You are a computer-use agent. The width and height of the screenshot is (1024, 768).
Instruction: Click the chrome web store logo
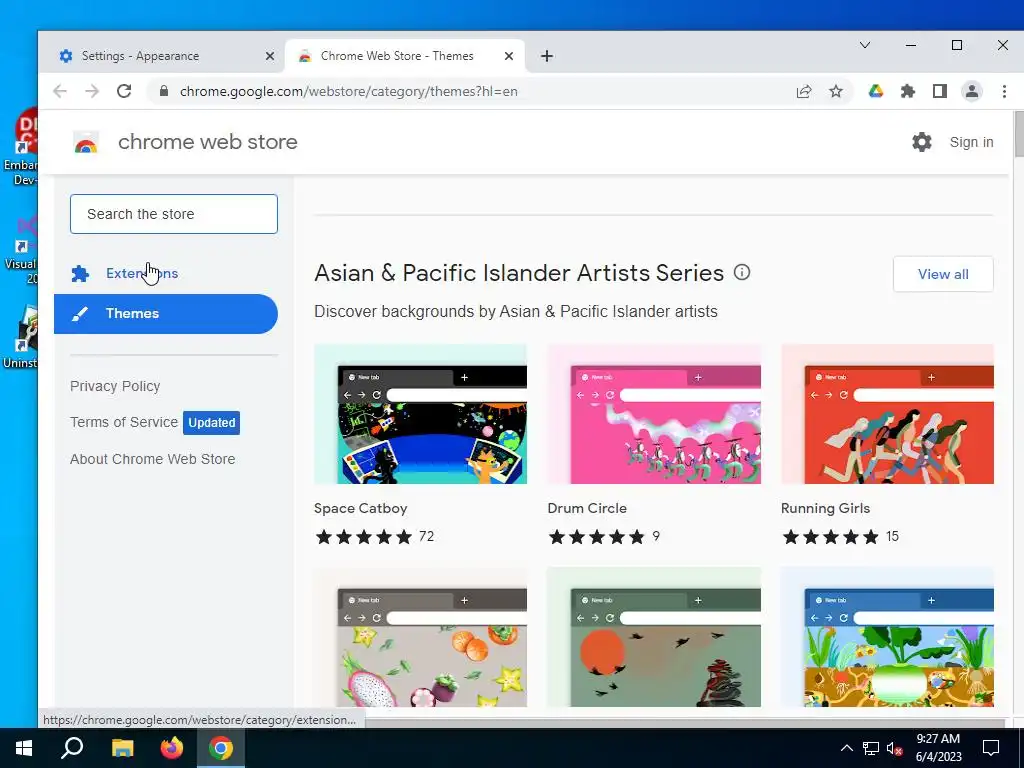point(86,142)
